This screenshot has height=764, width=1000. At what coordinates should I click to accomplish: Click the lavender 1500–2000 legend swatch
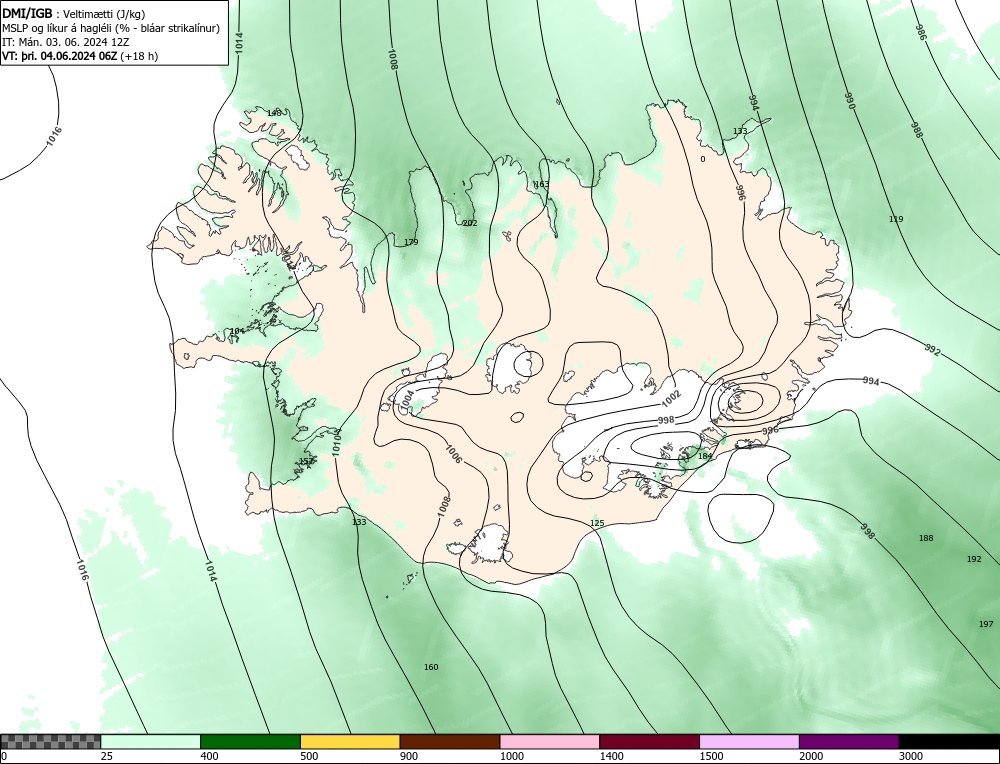pos(749,741)
